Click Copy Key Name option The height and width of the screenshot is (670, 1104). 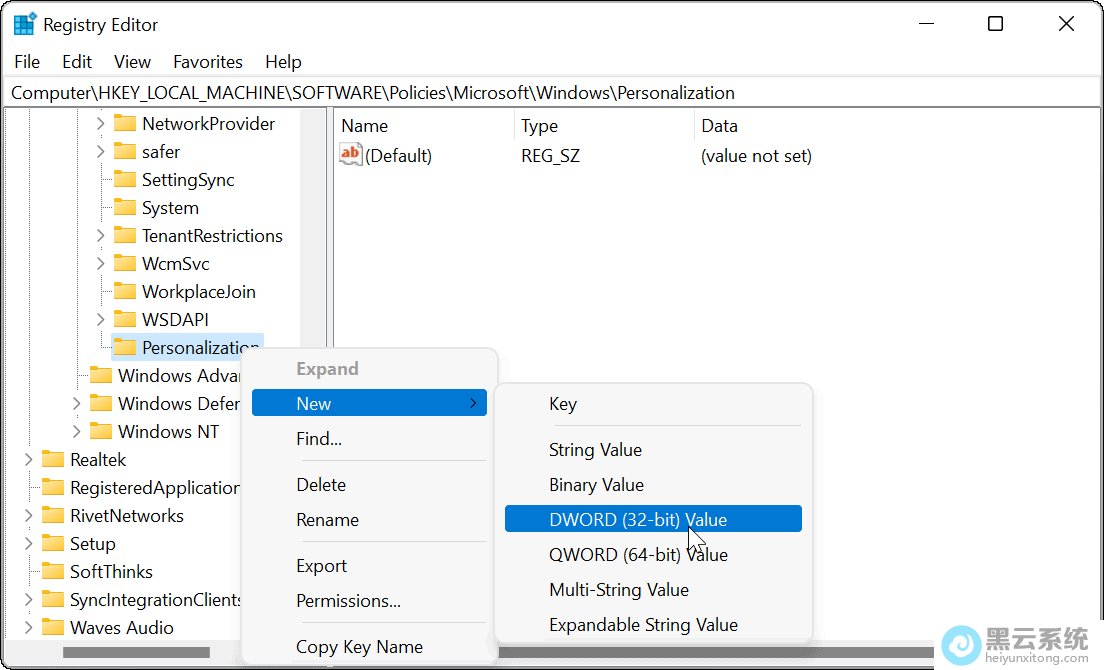(x=359, y=647)
